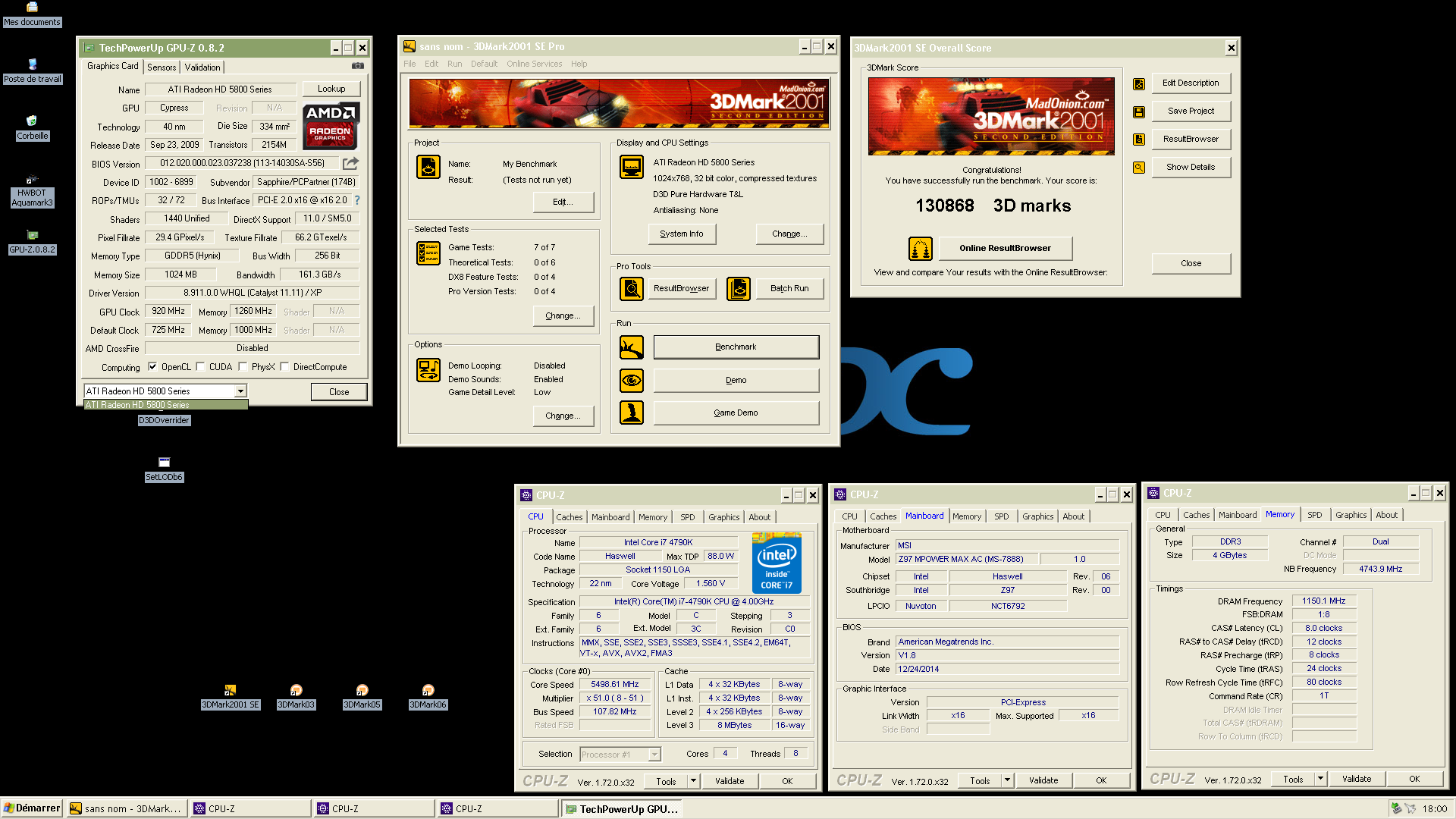Click the Bus Interface question mark icon
Viewport: 1456px width, 819px height.
pos(357,200)
